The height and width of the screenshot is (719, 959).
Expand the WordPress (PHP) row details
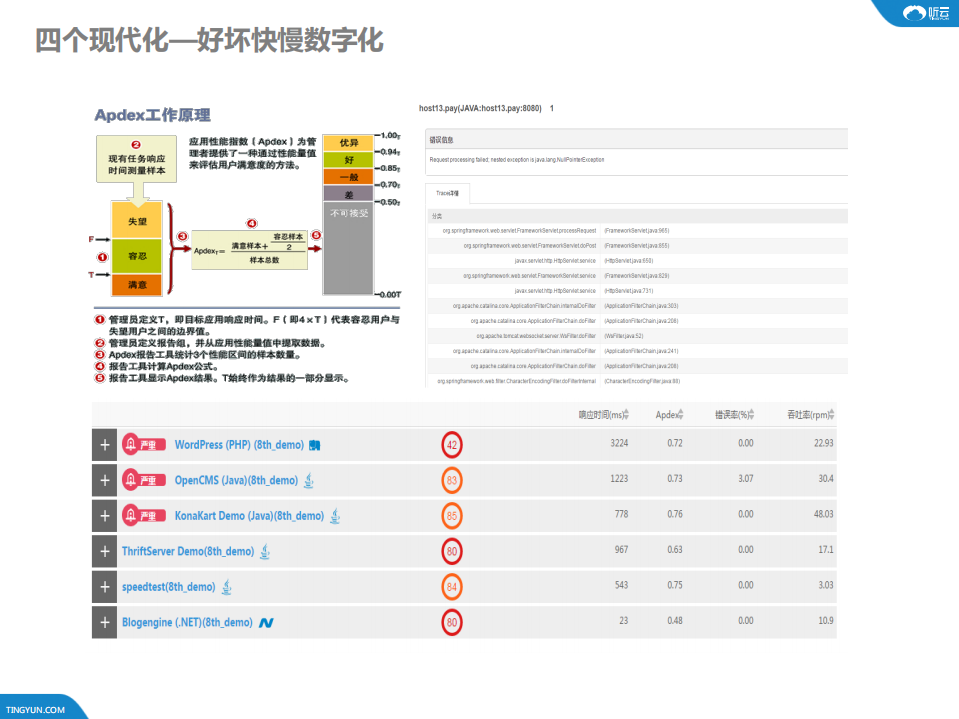[x=104, y=444]
